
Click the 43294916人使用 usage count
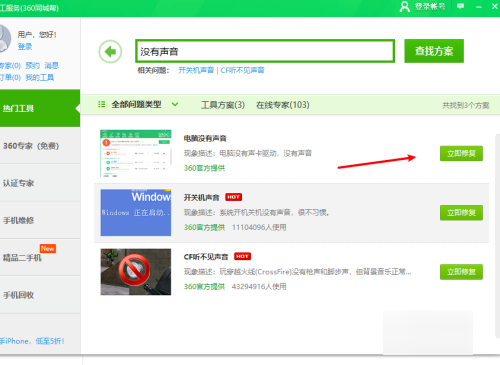(x=259, y=286)
